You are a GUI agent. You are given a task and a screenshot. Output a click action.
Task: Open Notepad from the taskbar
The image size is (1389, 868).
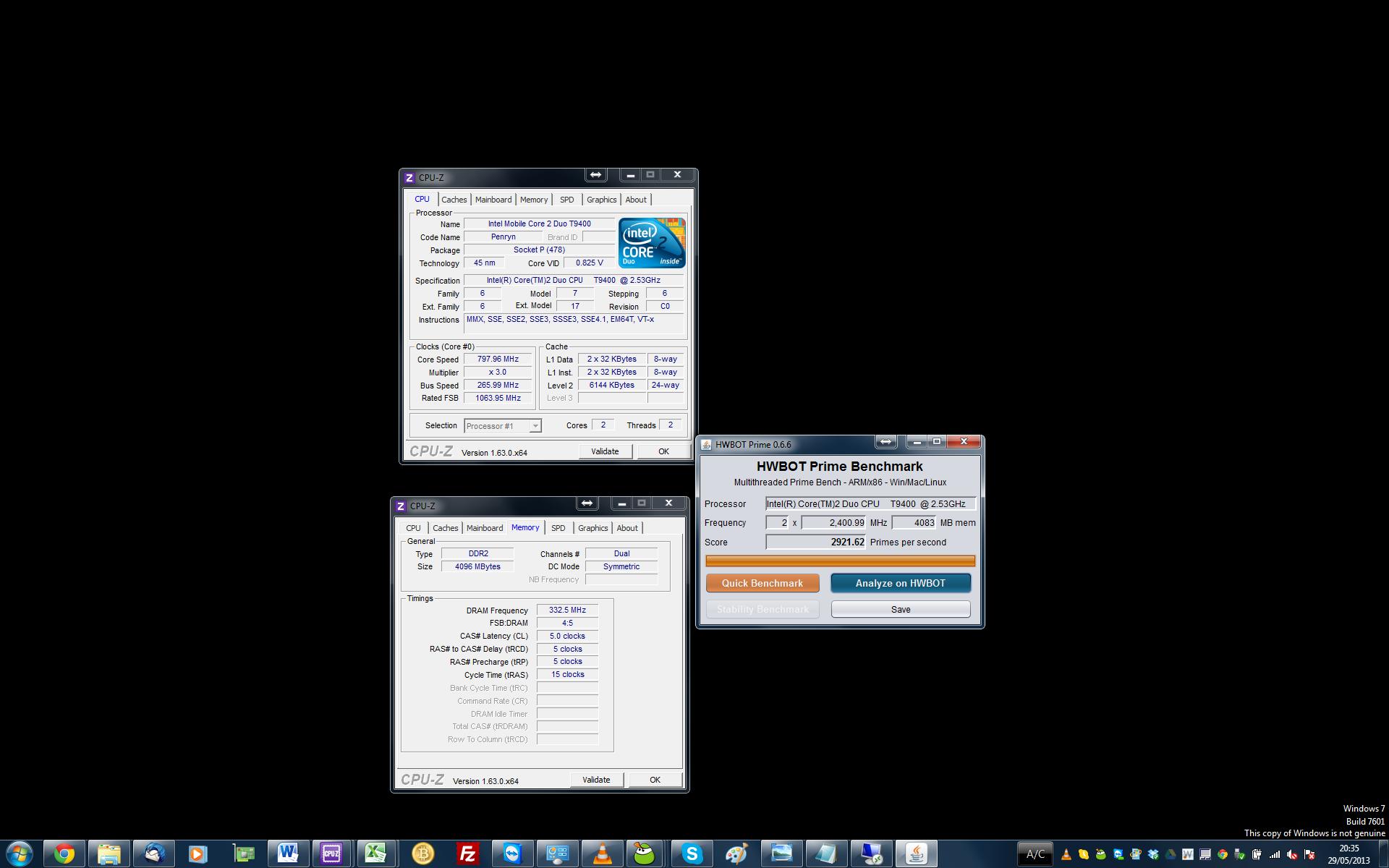point(826,854)
